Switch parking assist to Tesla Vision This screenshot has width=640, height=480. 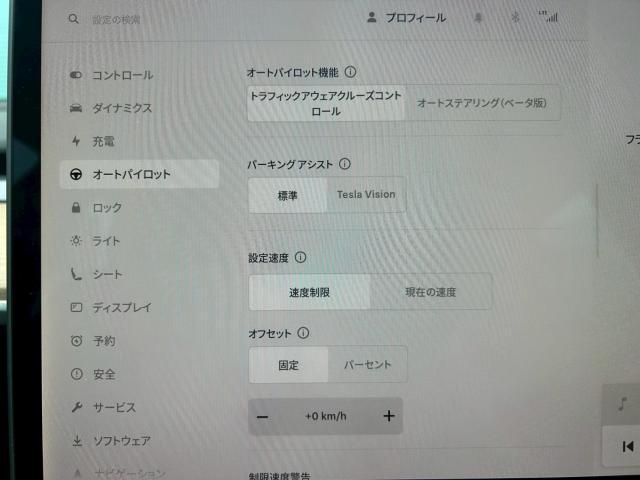pos(366,195)
